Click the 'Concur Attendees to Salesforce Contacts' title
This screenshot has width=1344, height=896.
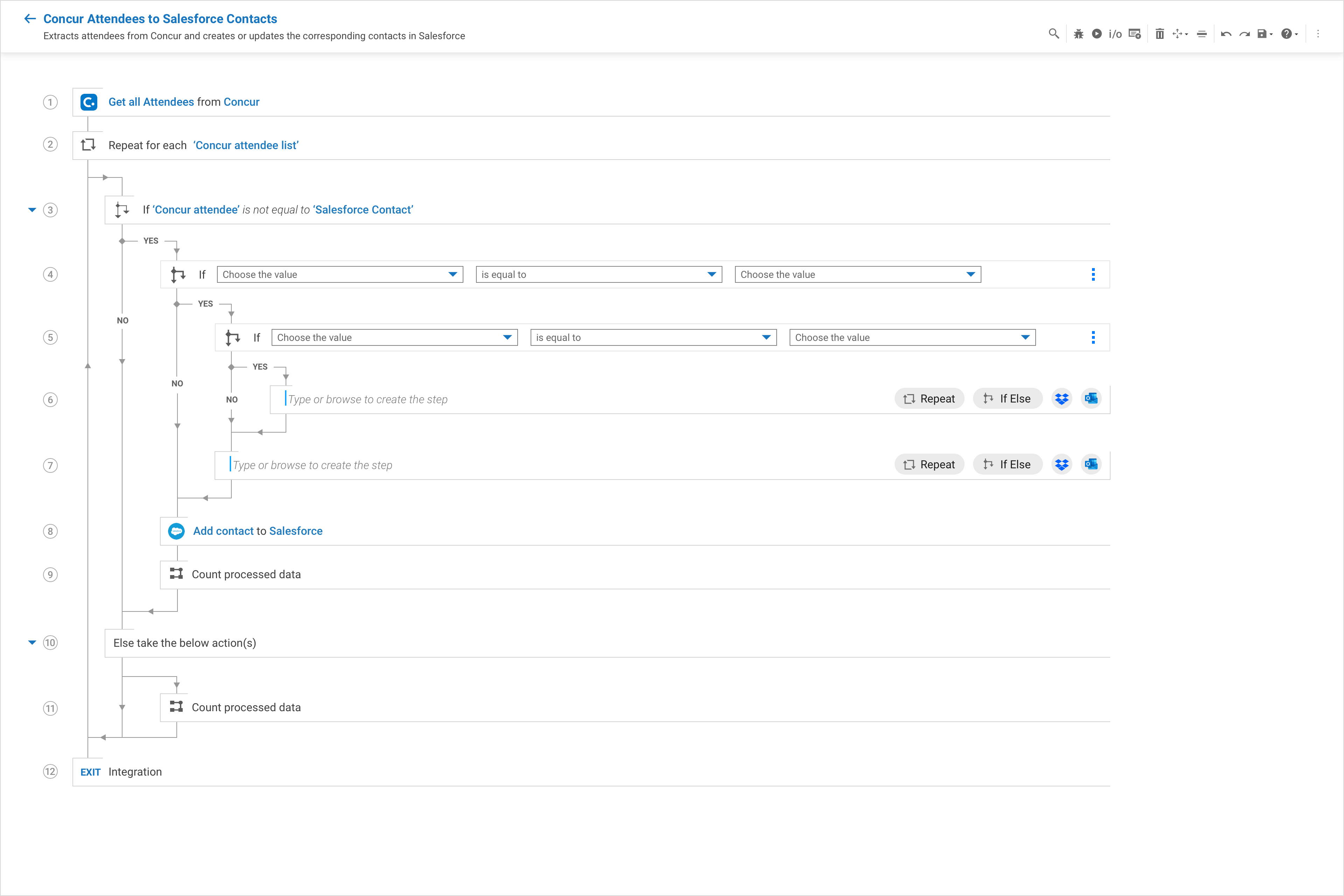[x=160, y=19]
